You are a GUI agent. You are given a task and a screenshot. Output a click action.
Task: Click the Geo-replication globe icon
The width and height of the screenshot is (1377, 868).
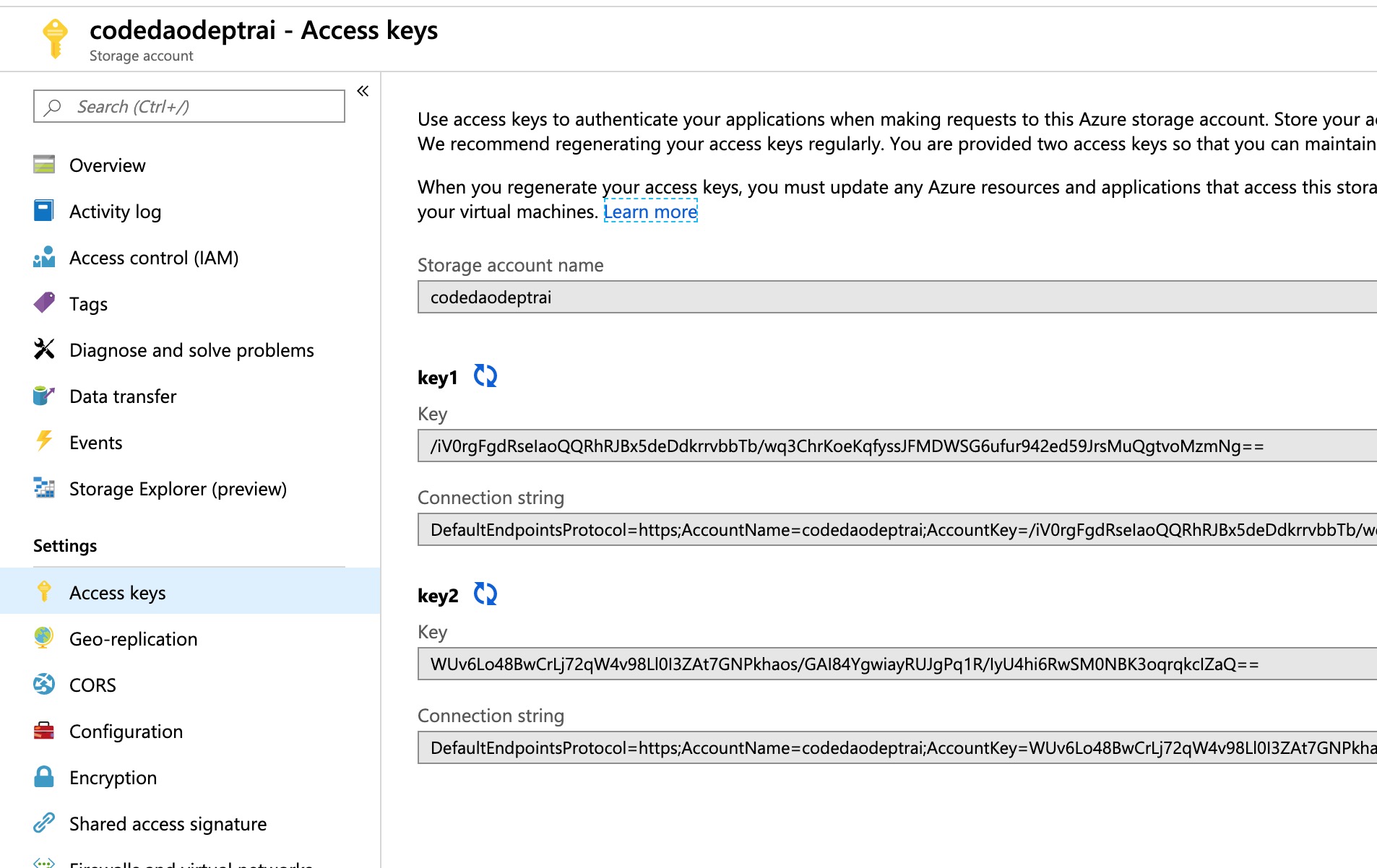44,638
